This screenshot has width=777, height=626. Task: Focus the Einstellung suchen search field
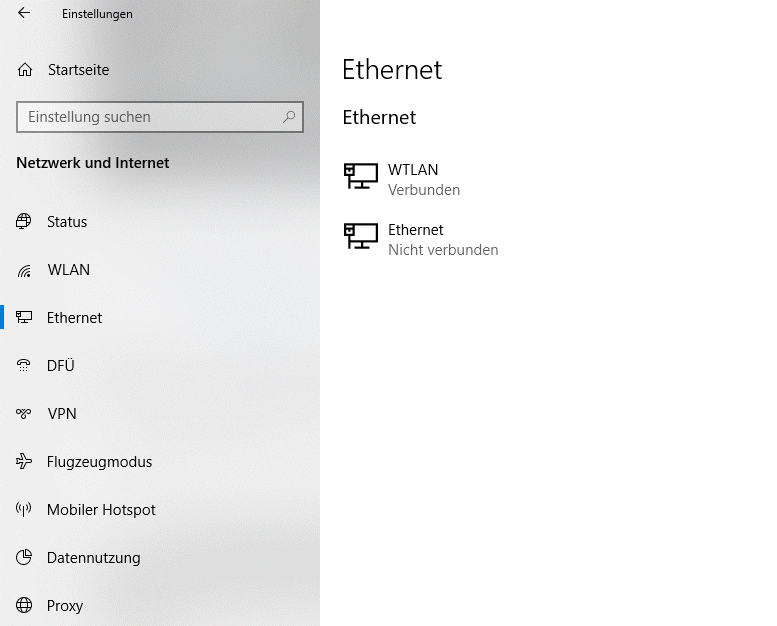coord(150,117)
